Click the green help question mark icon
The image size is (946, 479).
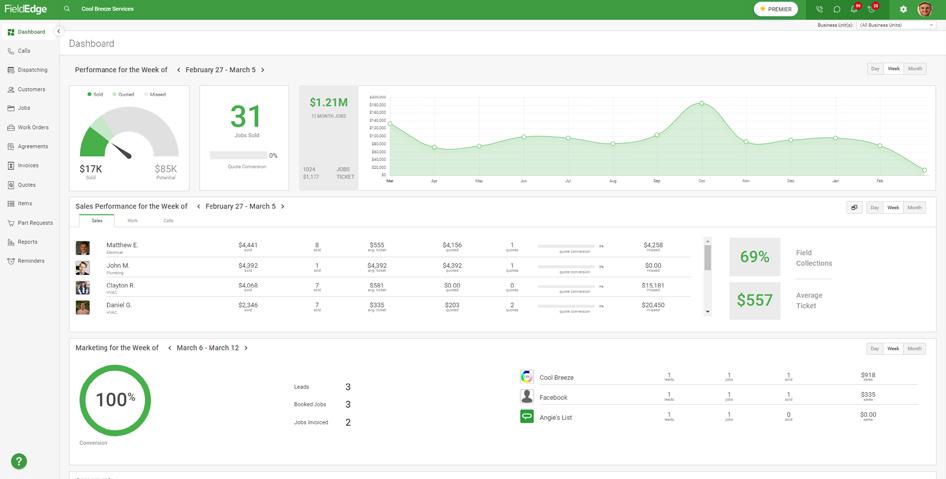pos(19,462)
